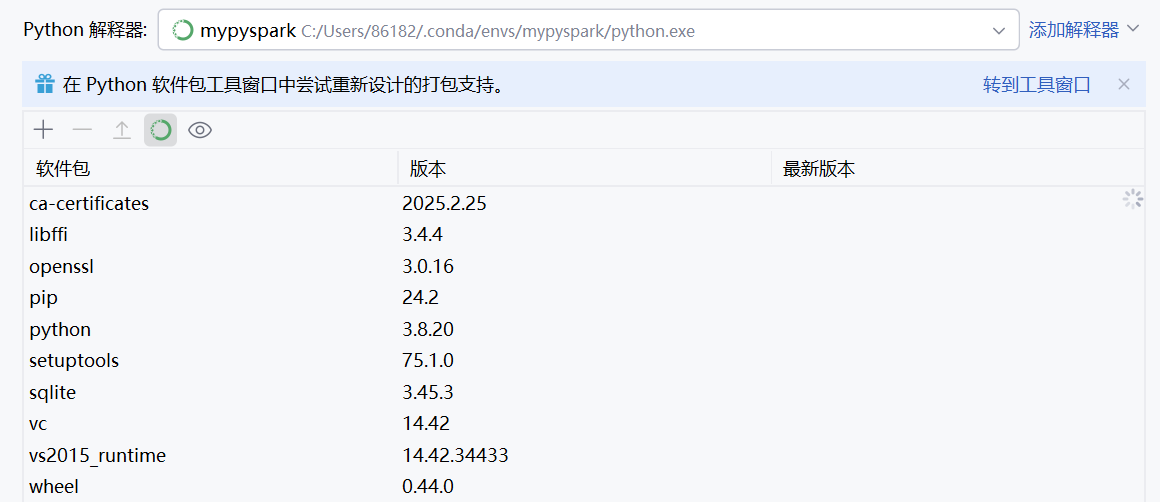This screenshot has width=1160, height=502.
Task: Click version 75.1.0 cell
Action: pos(428,361)
